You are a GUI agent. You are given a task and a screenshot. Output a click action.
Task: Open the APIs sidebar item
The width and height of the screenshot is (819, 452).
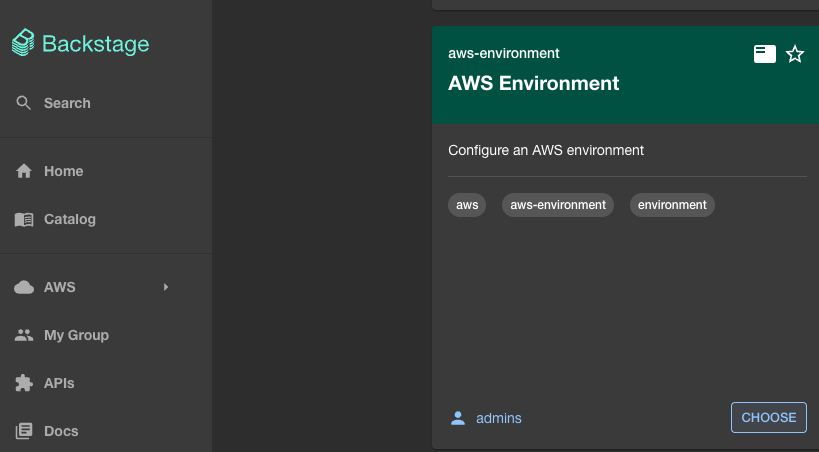tap(59, 383)
